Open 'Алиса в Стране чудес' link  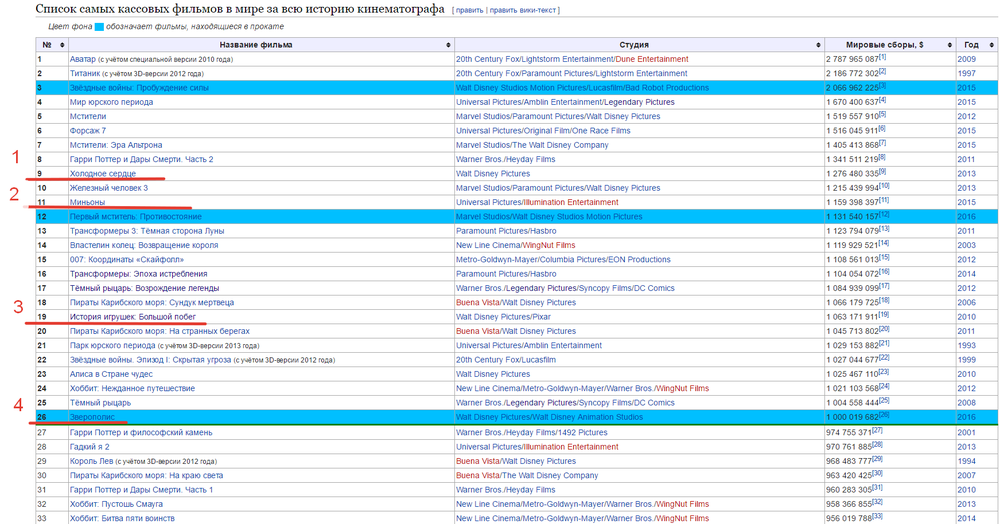111,374
